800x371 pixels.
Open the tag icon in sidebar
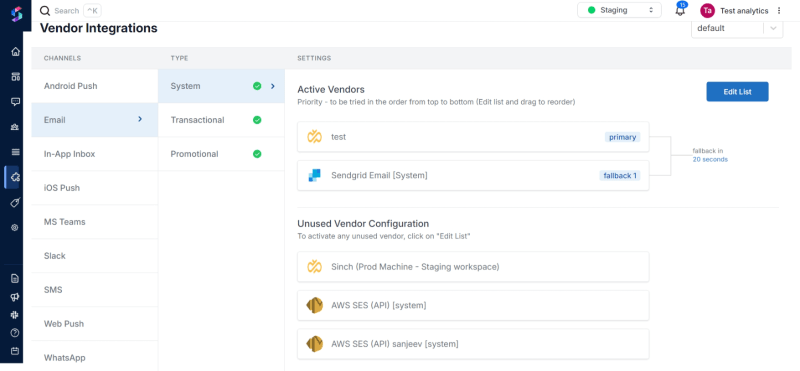[x=15, y=203]
